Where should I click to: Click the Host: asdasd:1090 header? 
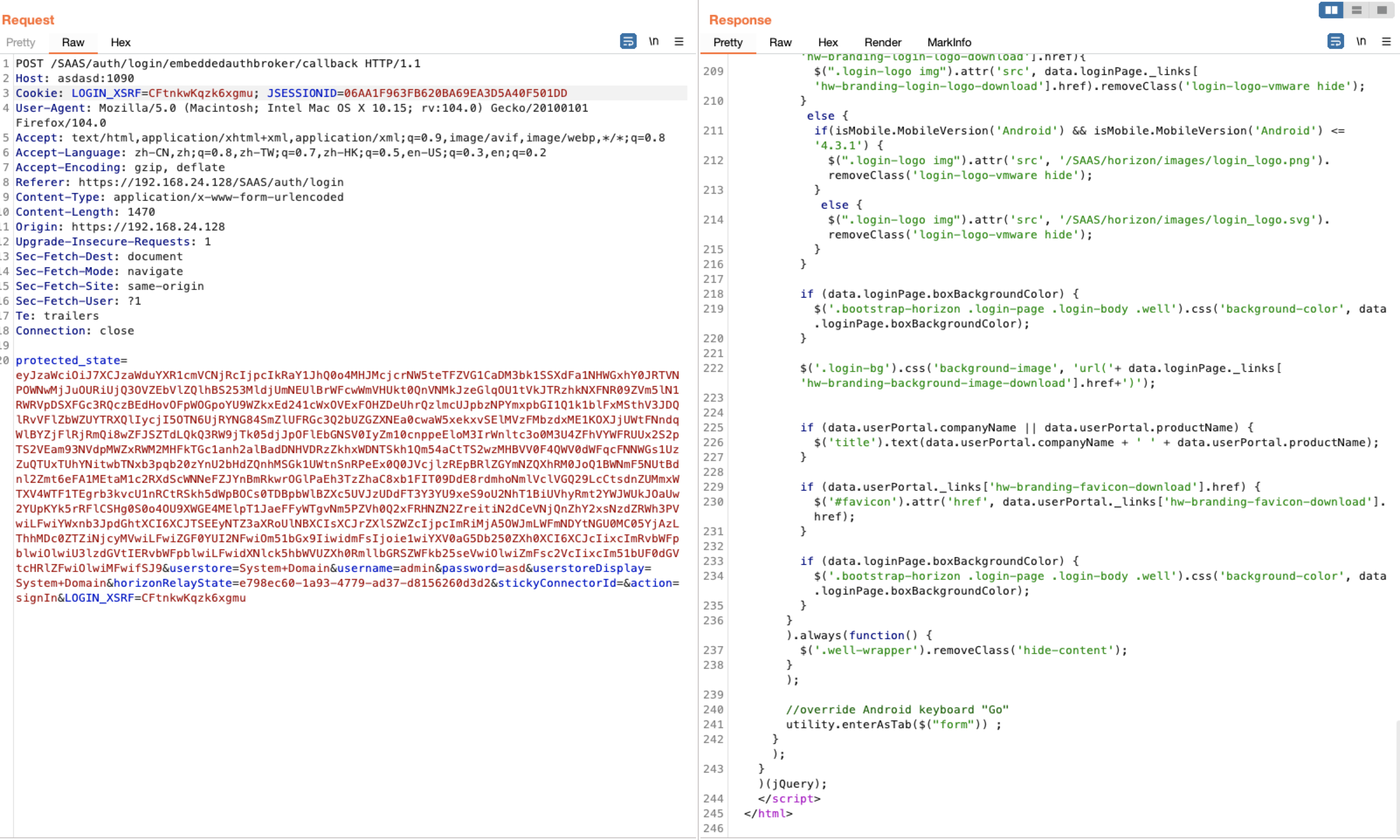point(74,78)
